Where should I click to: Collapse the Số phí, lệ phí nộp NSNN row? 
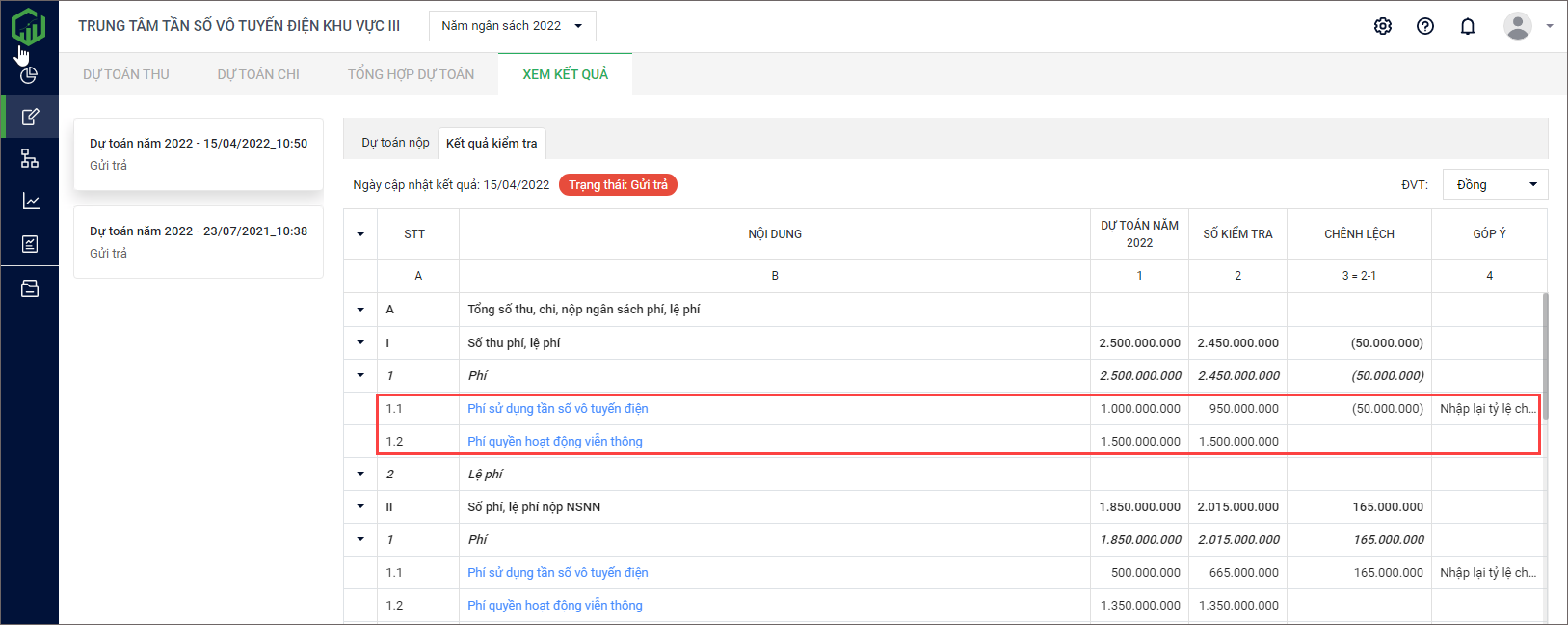pyautogui.click(x=360, y=506)
